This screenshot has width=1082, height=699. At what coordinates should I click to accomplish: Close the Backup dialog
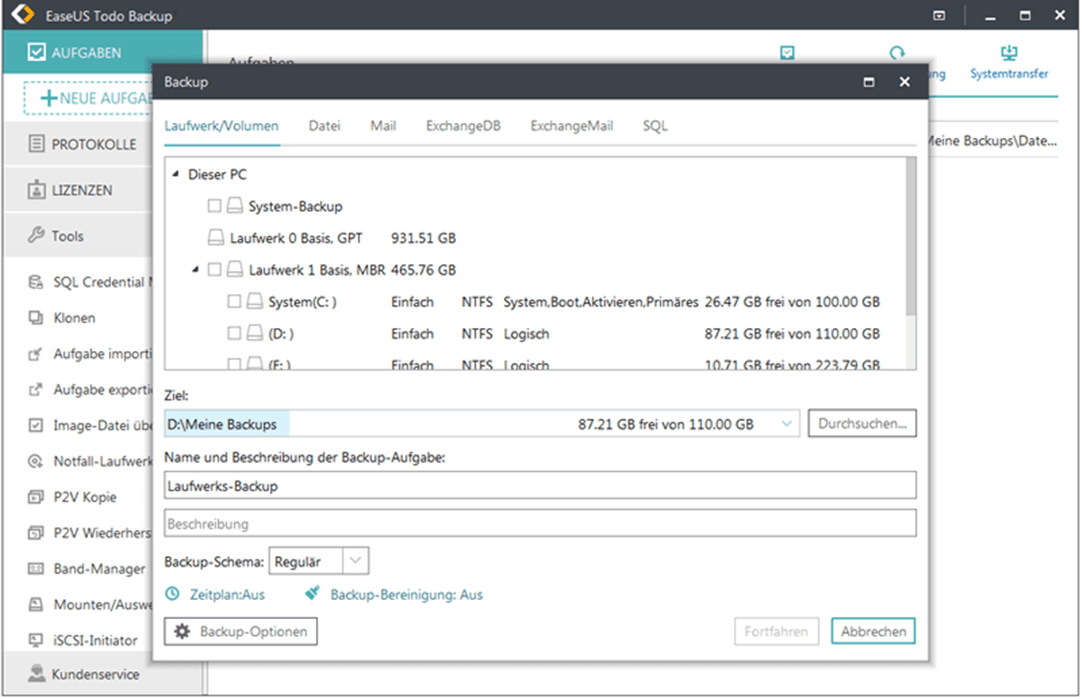[905, 82]
